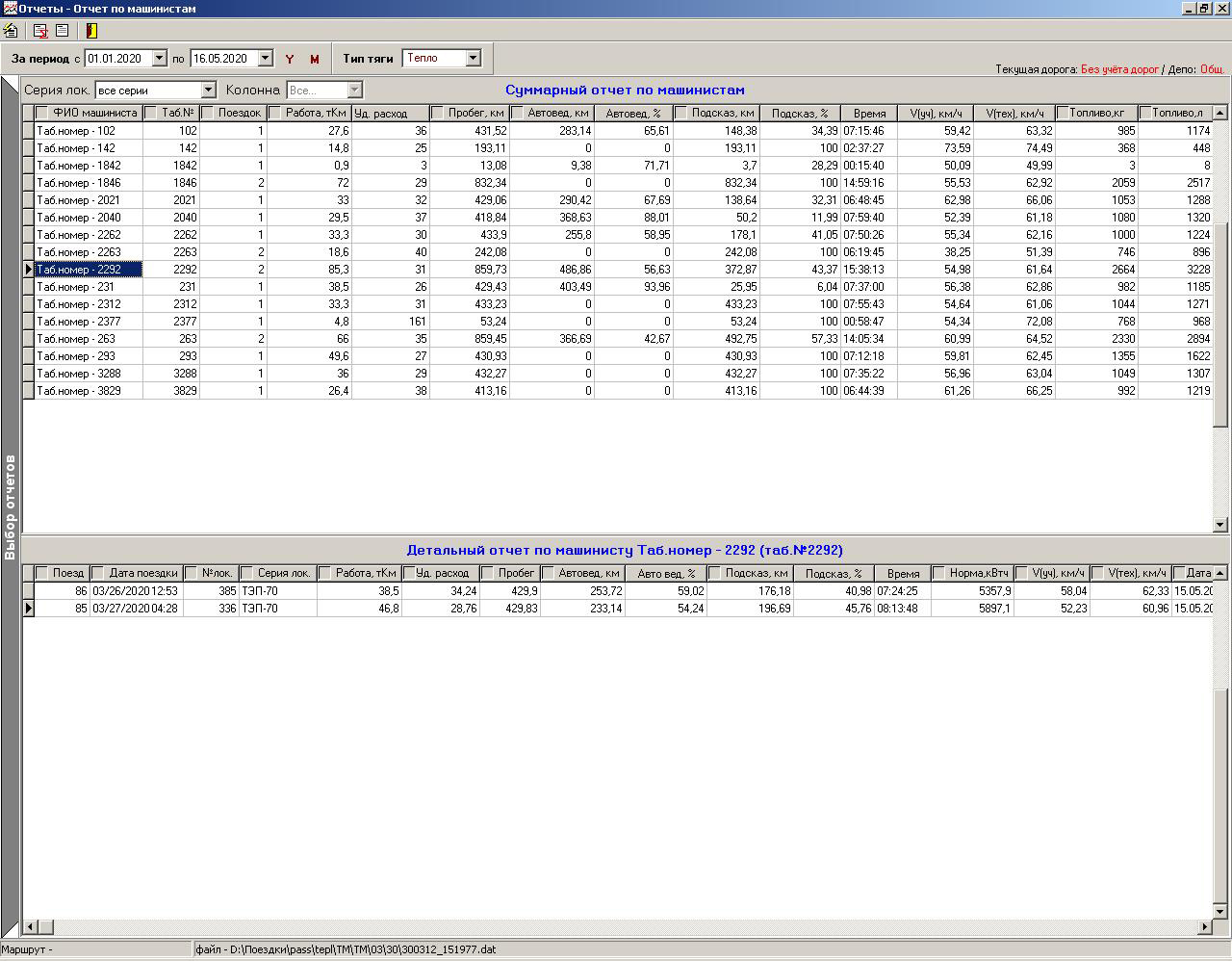The image size is (1232, 961).
Task: Open the Выбор отчетов side panel tab
Action: pos(11,507)
